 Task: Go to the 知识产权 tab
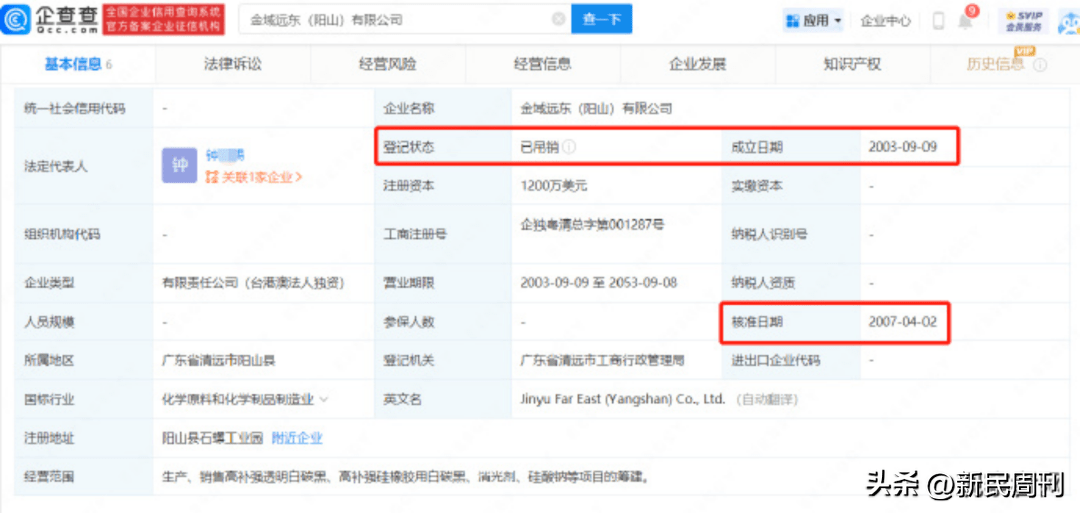(x=853, y=65)
